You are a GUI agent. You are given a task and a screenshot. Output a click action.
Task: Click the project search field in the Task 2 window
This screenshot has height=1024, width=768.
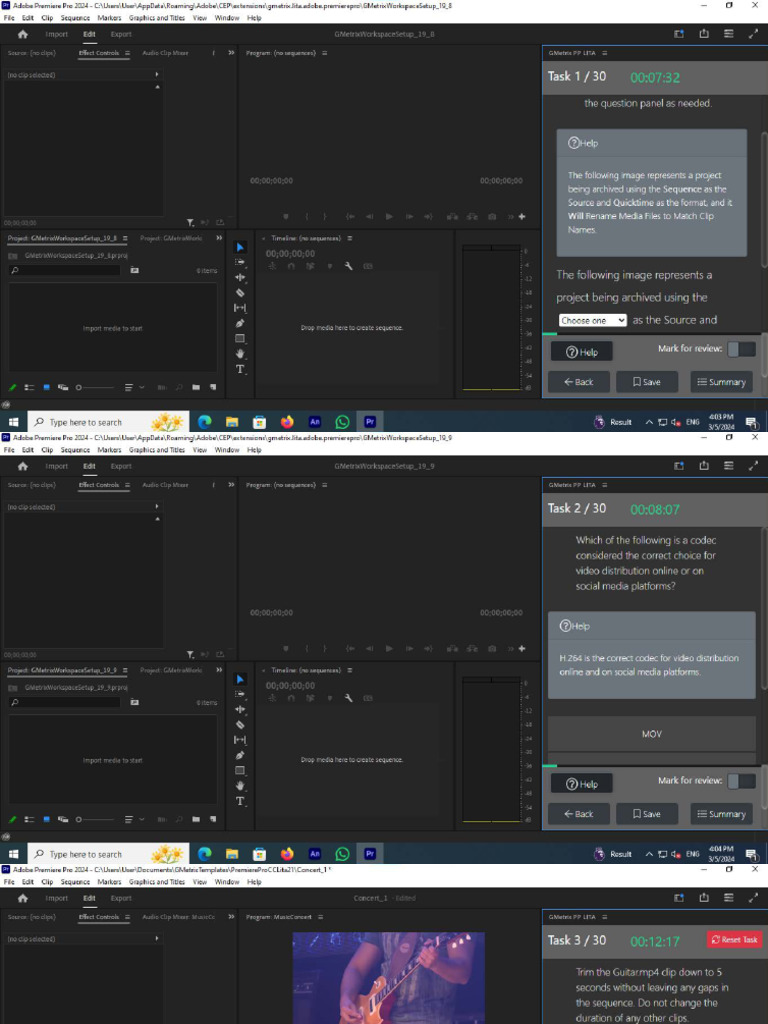pyautogui.click(x=65, y=702)
